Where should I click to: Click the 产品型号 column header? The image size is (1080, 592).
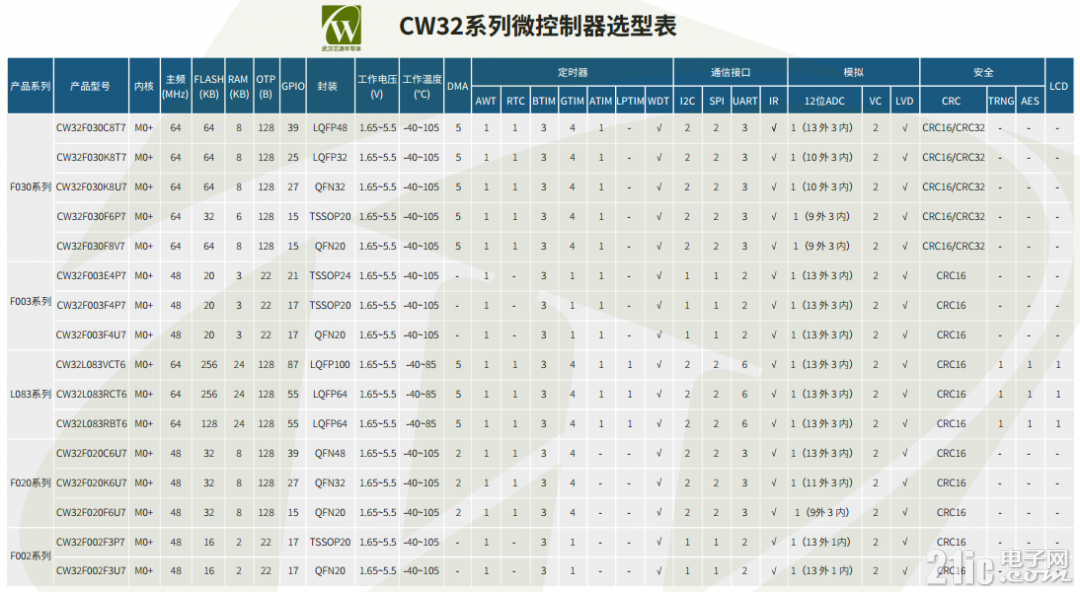tap(91, 86)
